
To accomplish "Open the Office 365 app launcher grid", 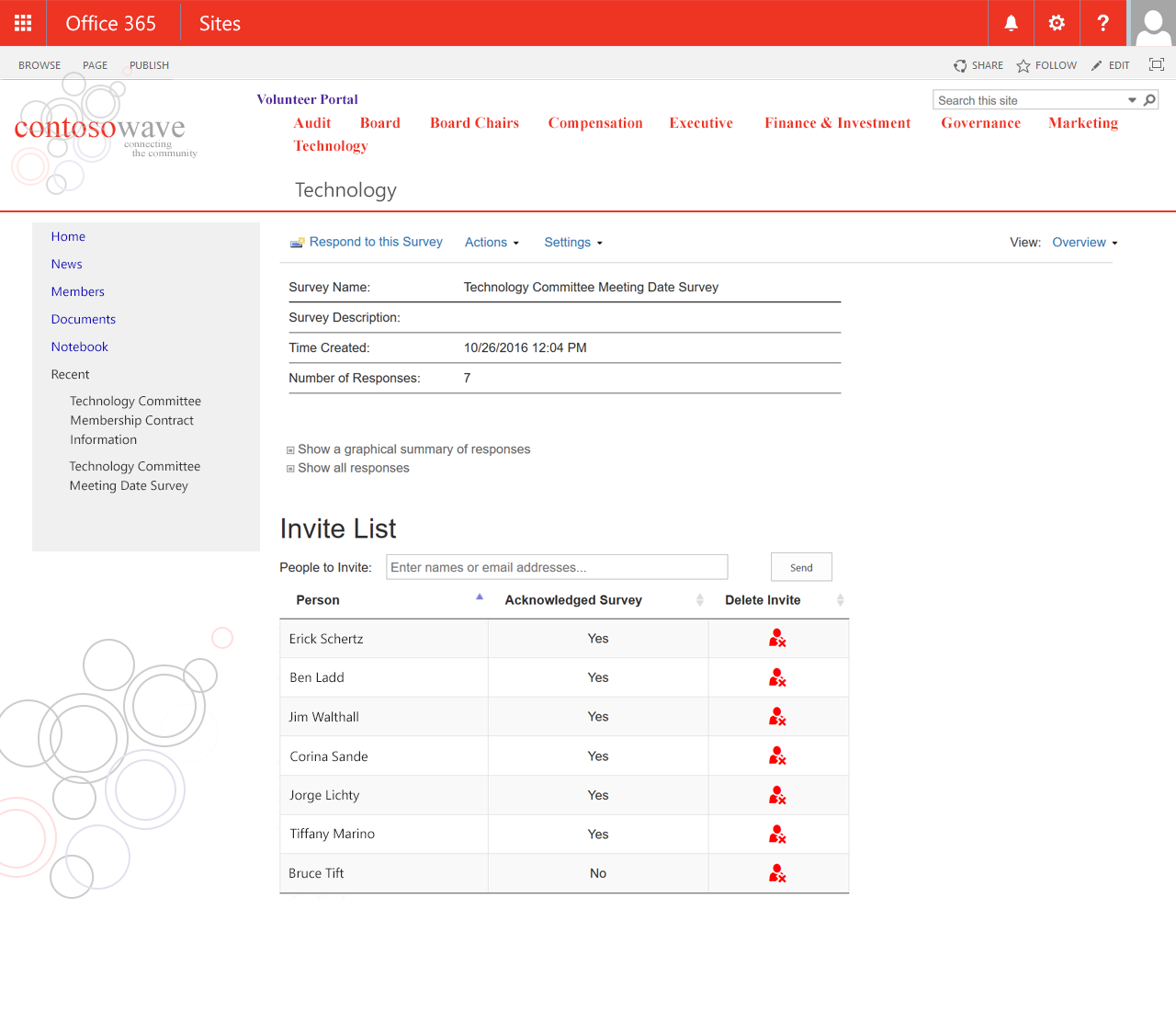I will [23, 23].
